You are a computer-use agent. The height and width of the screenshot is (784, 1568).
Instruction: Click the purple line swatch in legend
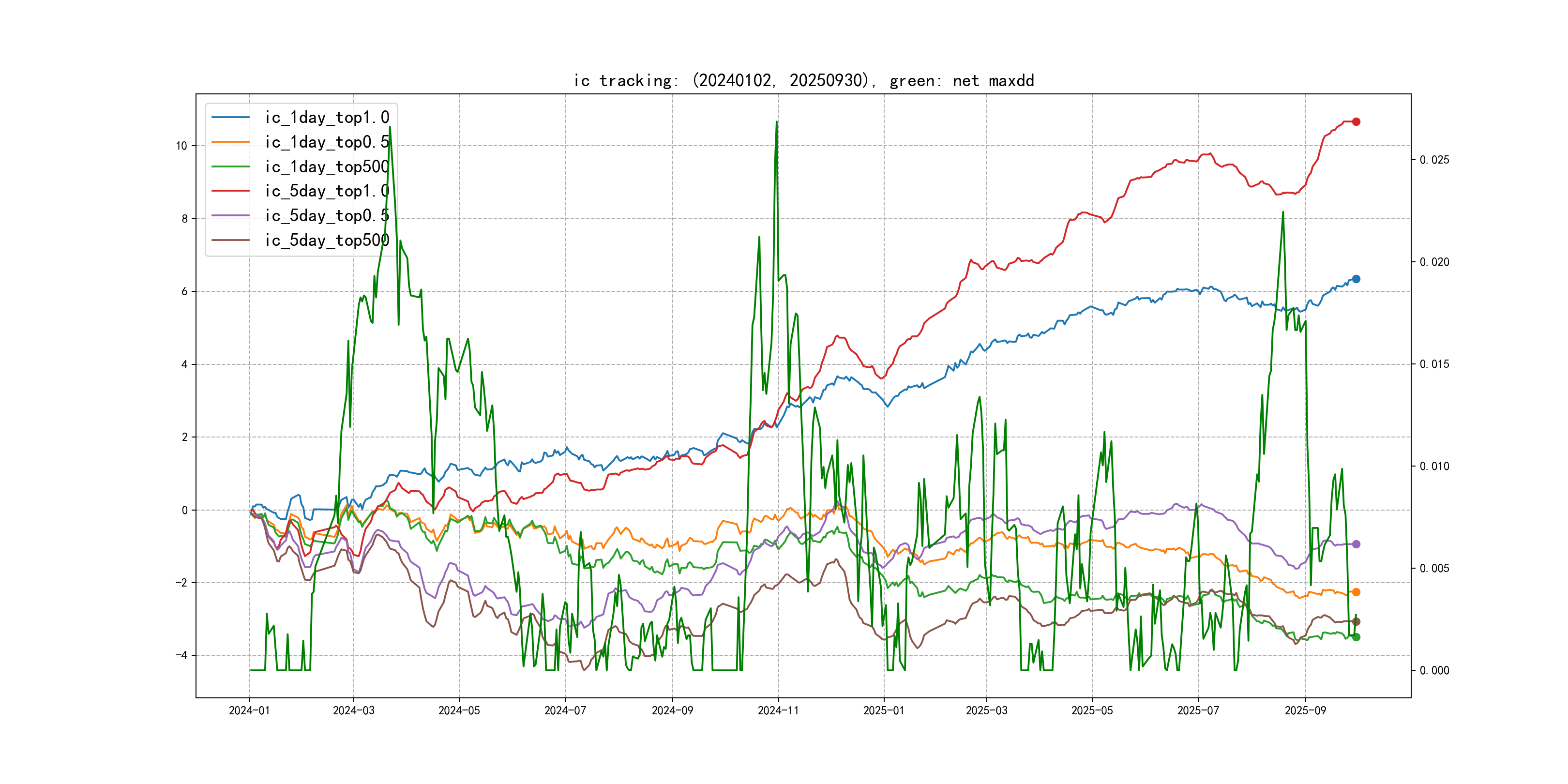click(230, 215)
